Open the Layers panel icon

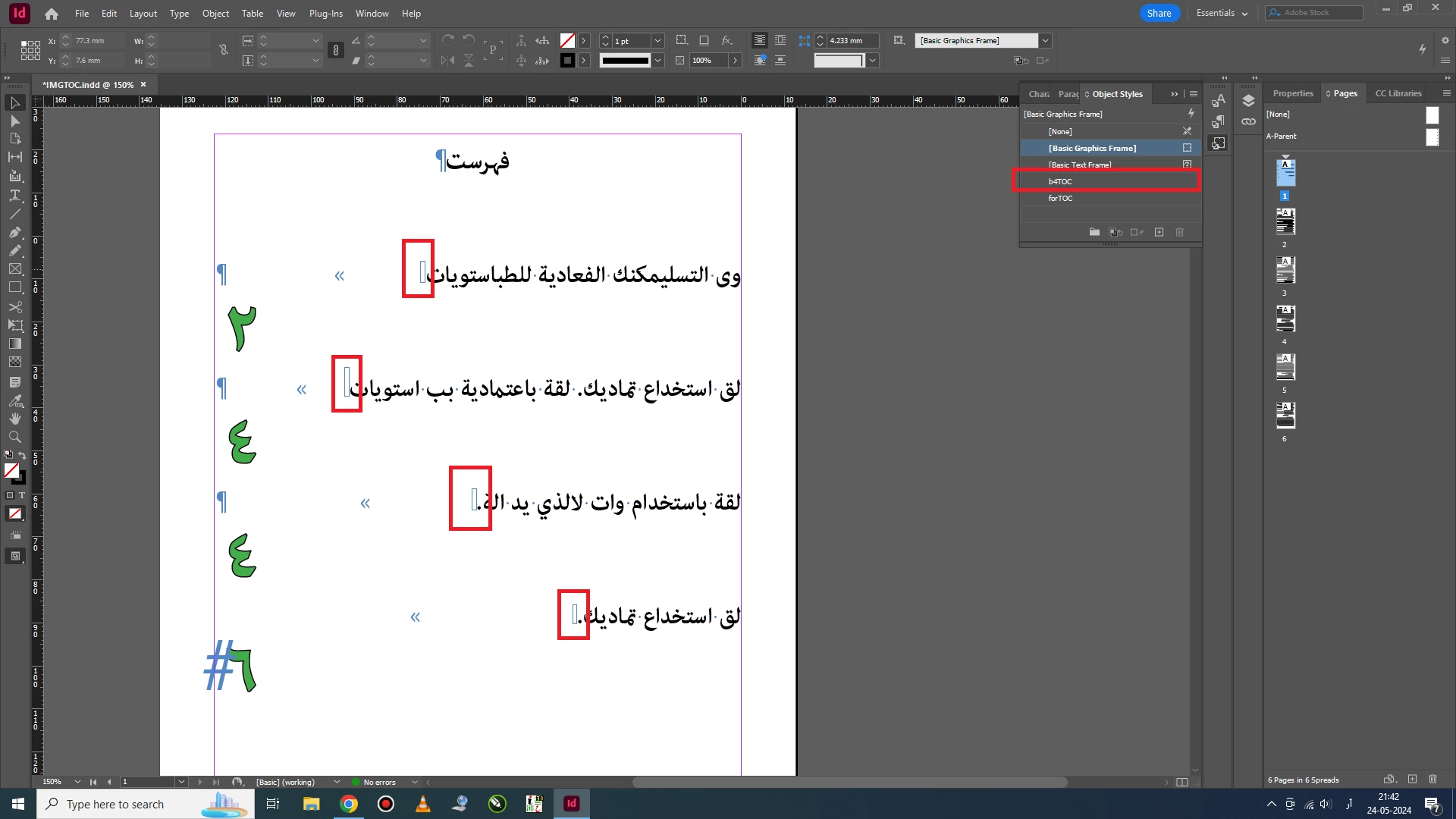1248,101
